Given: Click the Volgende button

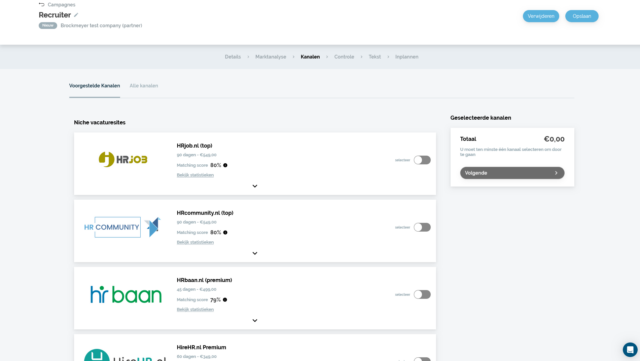Looking at the screenshot, I should [x=512, y=173].
